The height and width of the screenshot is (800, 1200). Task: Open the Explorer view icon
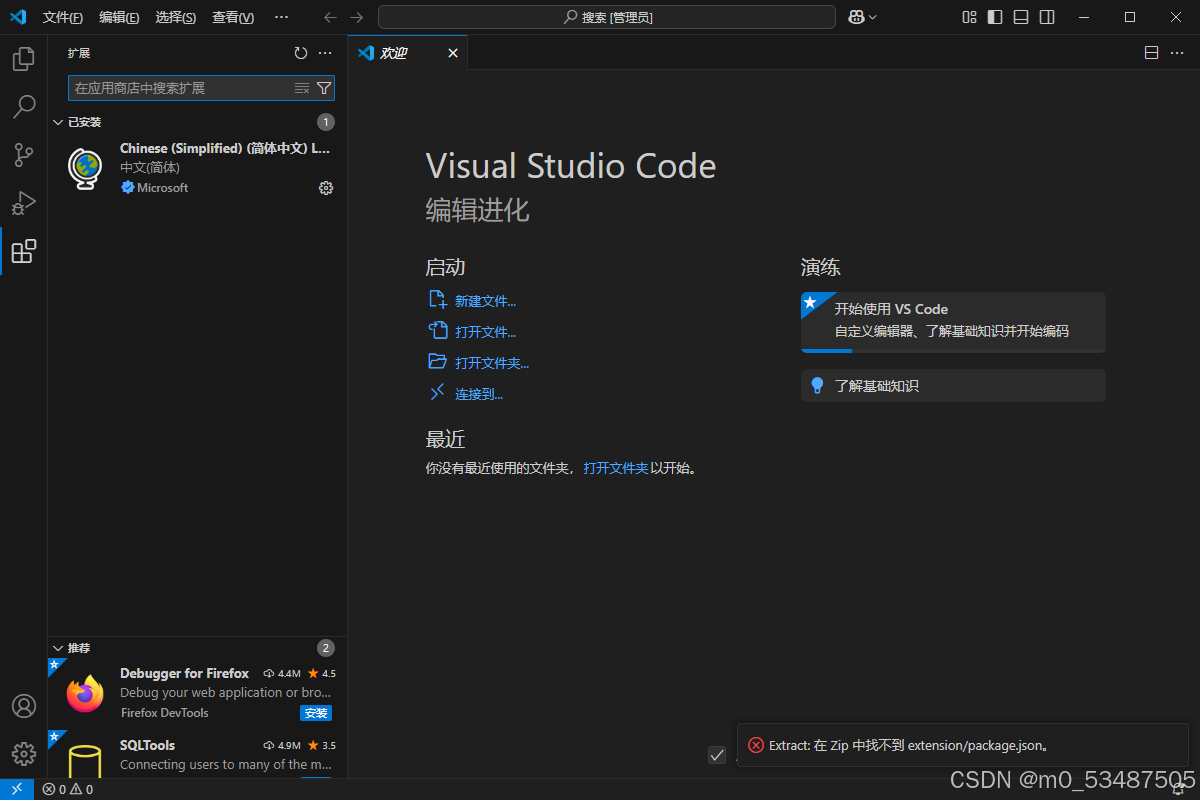(x=23, y=59)
